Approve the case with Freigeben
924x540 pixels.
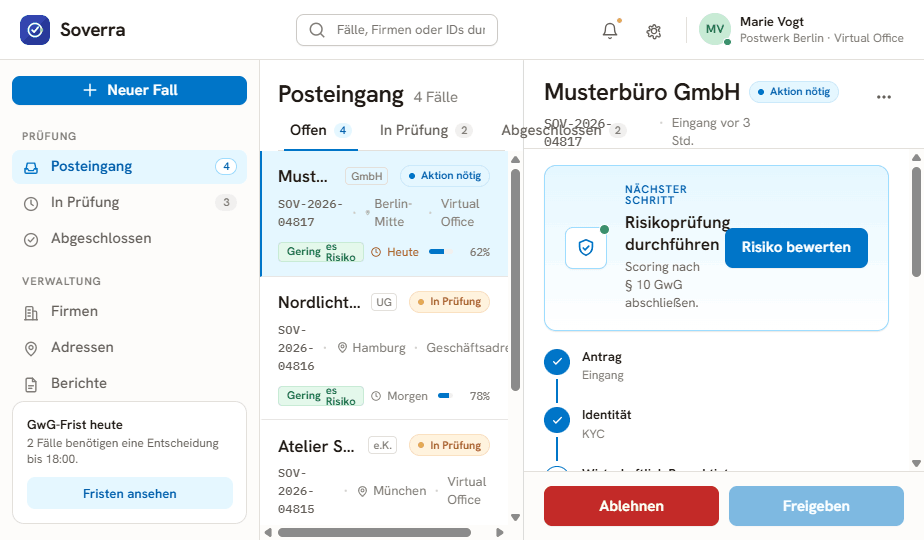pos(816,506)
